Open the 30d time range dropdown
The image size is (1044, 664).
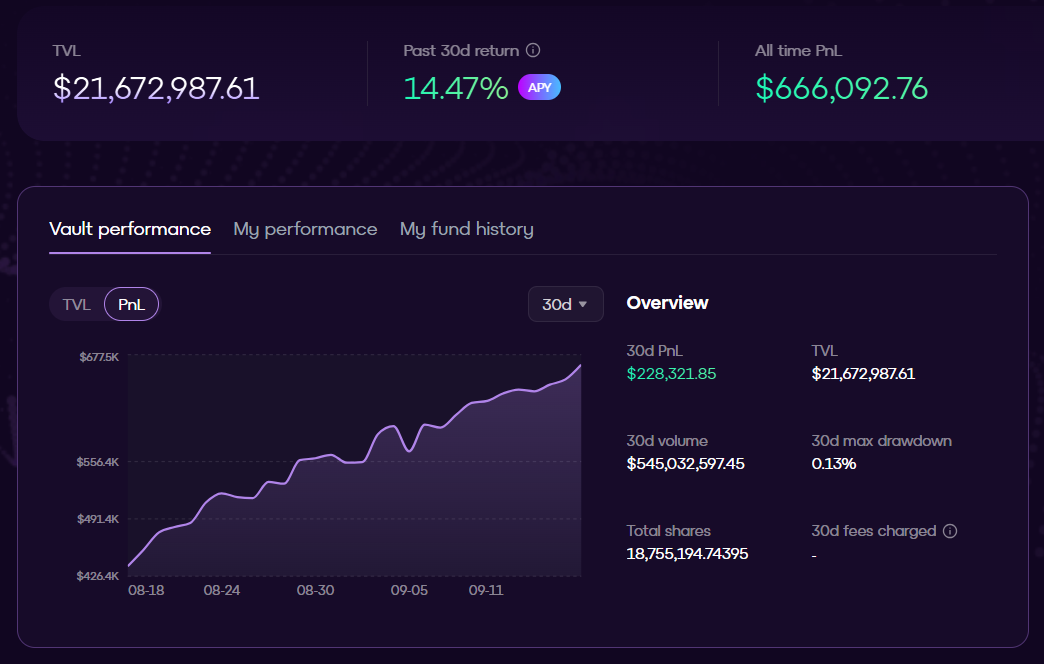pyautogui.click(x=565, y=304)
